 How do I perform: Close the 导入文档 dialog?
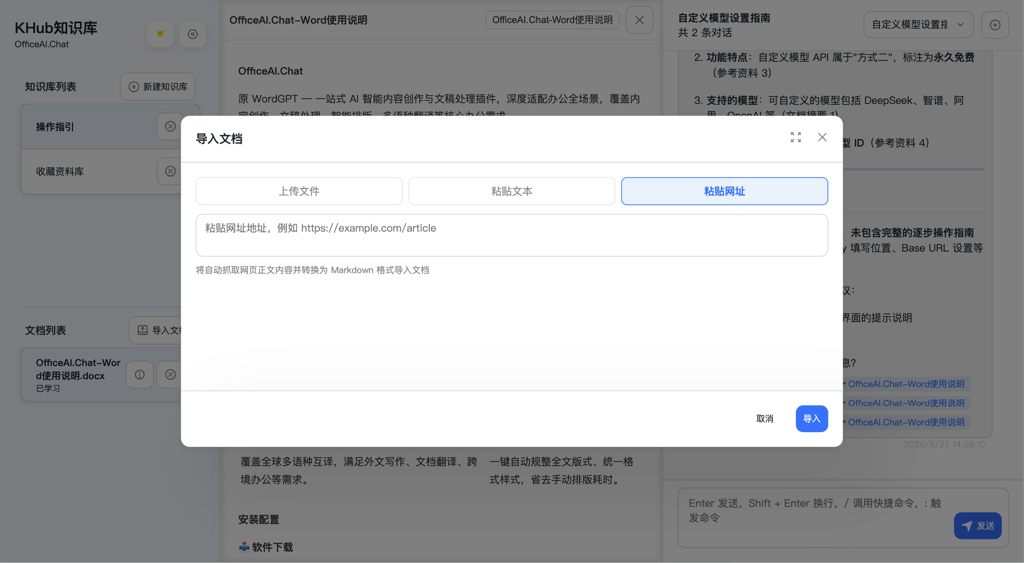click(x=822, y=137)
